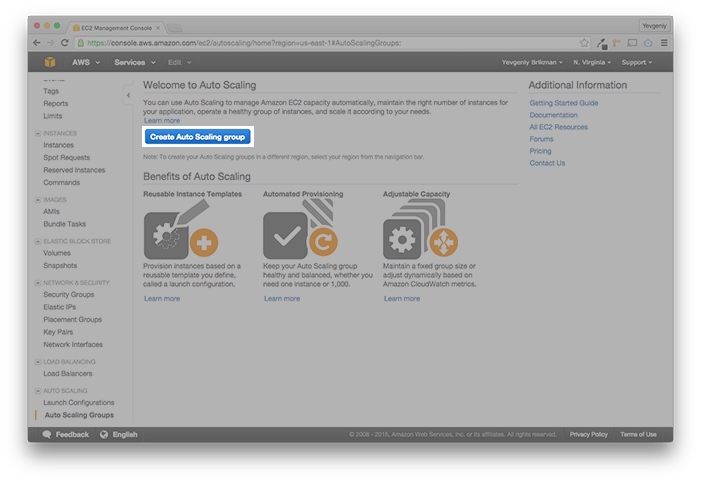Viewport: 701px width, 482px height.
Task: Click Learn more under Reusable Instance Templates
Action: pyautogui.click(x=162, y=299)
